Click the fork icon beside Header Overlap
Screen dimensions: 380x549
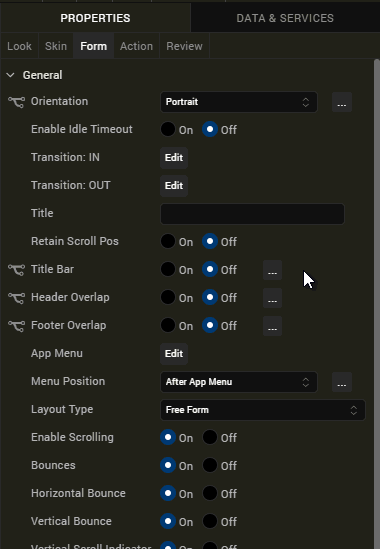point(16,298)
